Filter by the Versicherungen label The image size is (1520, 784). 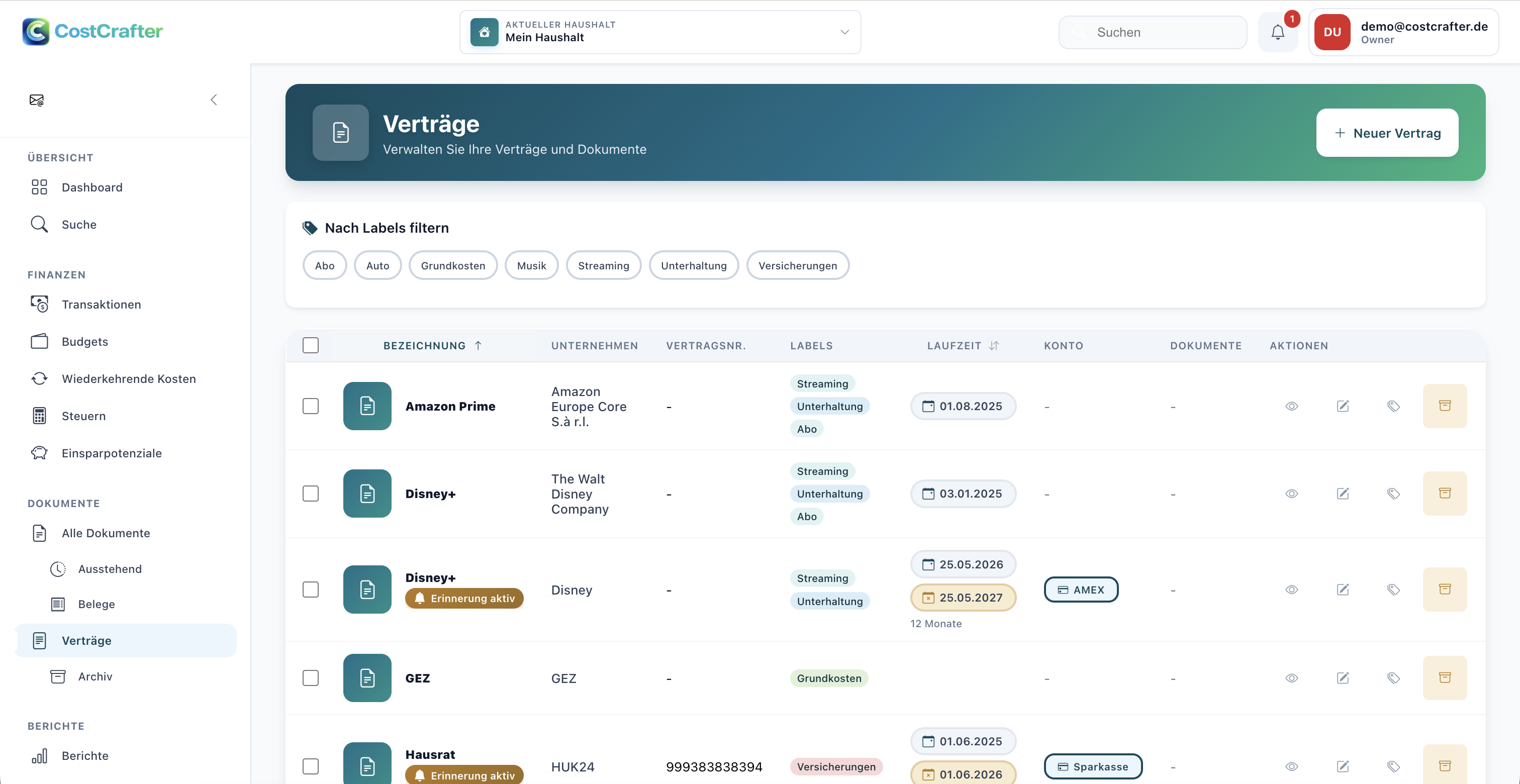pyautogui.click(x=798, y=265)
